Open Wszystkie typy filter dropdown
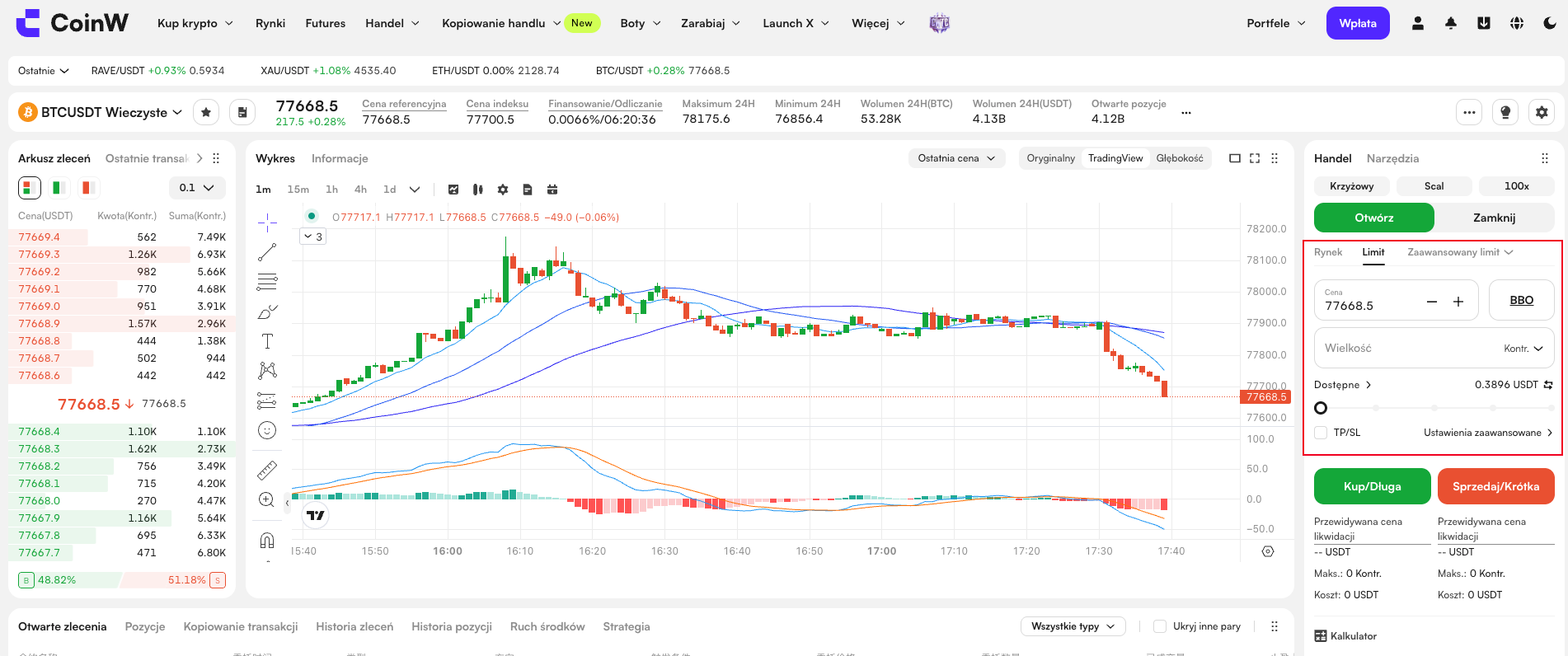Image resolution: width=1568 pixels, height=656 pixels. tap(1073, 626)
